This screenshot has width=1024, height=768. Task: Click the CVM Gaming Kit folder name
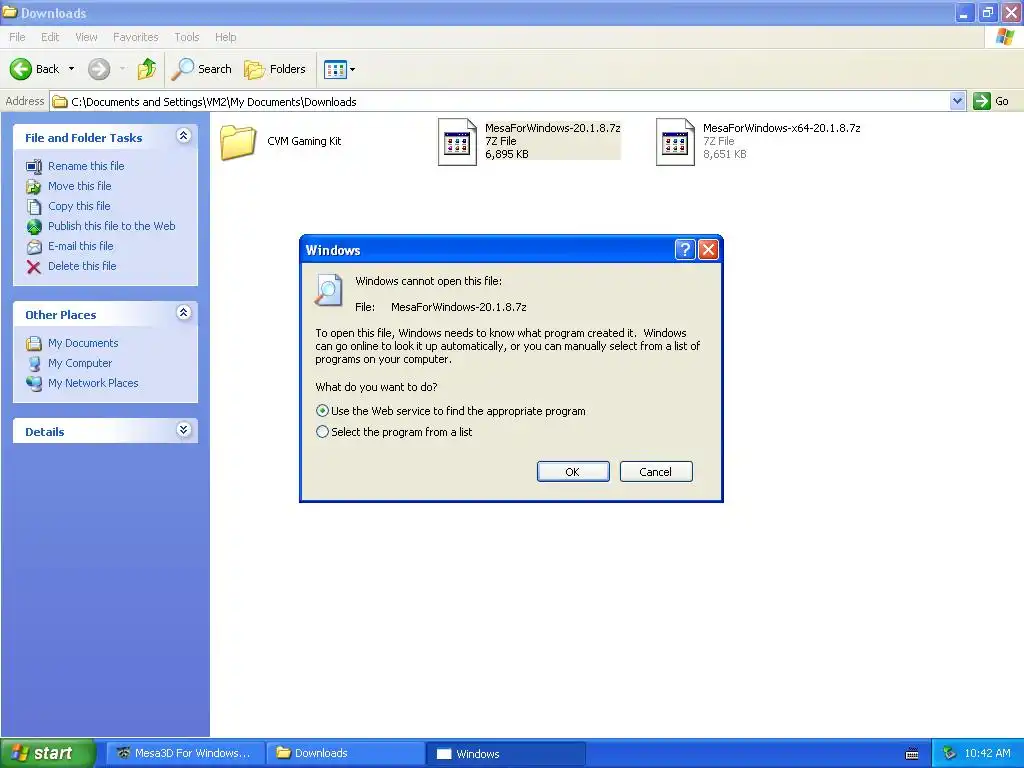tap(304, 141)
